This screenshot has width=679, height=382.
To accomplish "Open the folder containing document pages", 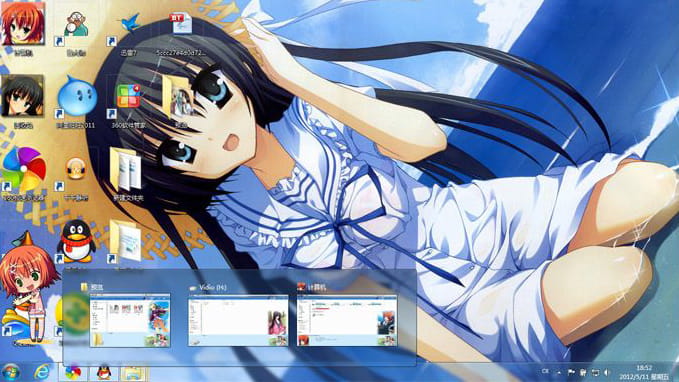I will click(x=126, y=170).
